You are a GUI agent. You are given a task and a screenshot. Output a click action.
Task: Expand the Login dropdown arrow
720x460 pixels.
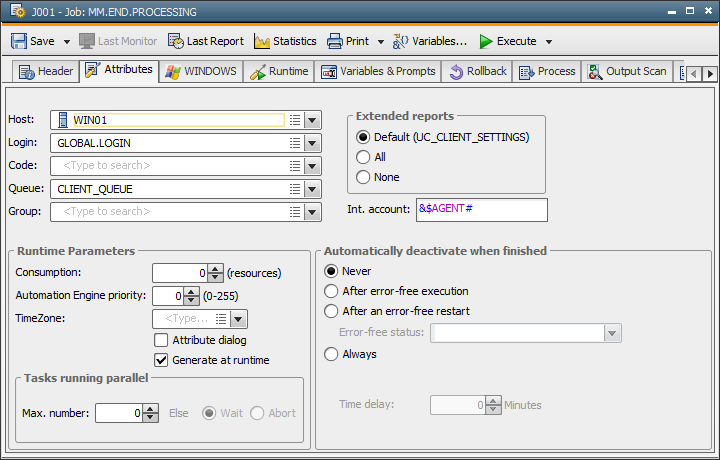point(312,143)
